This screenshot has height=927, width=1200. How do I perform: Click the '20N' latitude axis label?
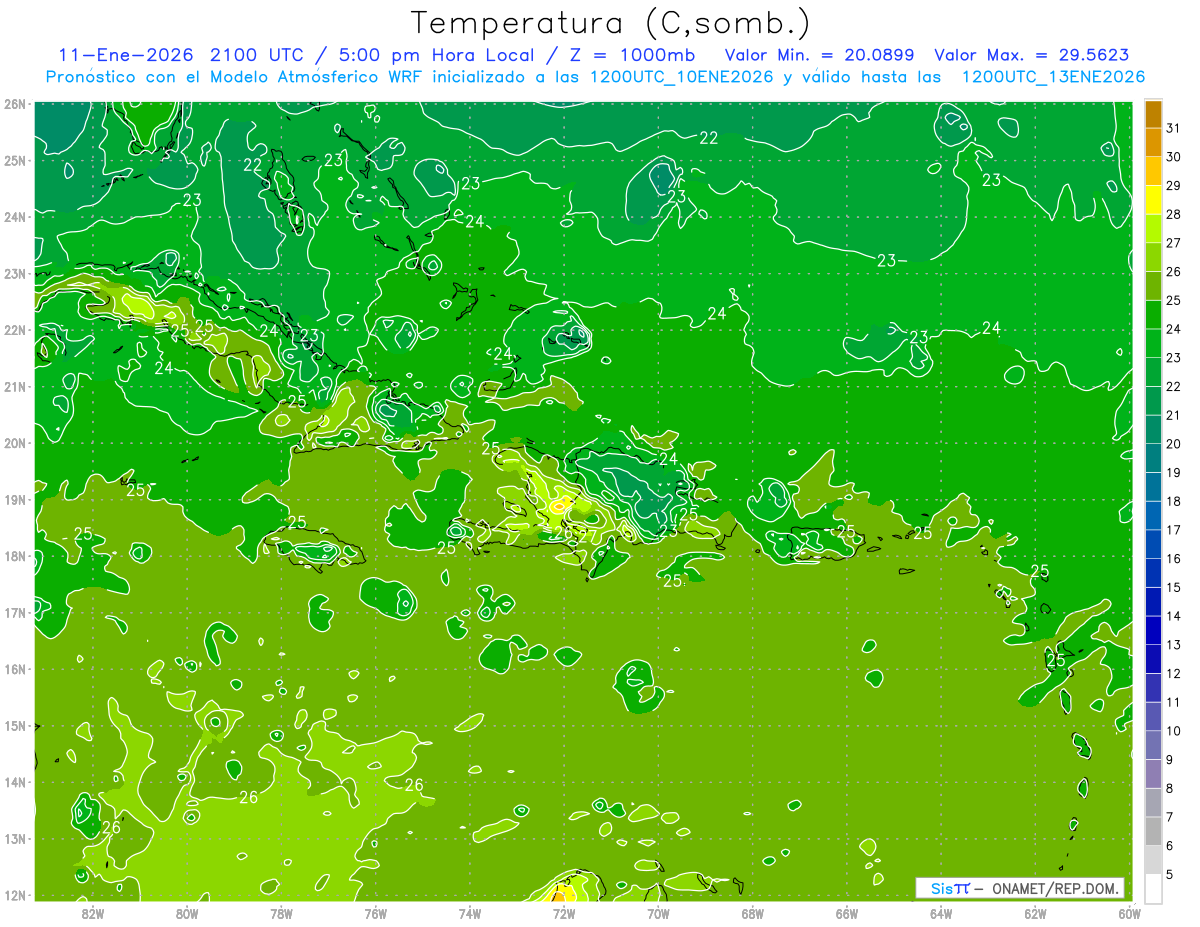(15, 443)
